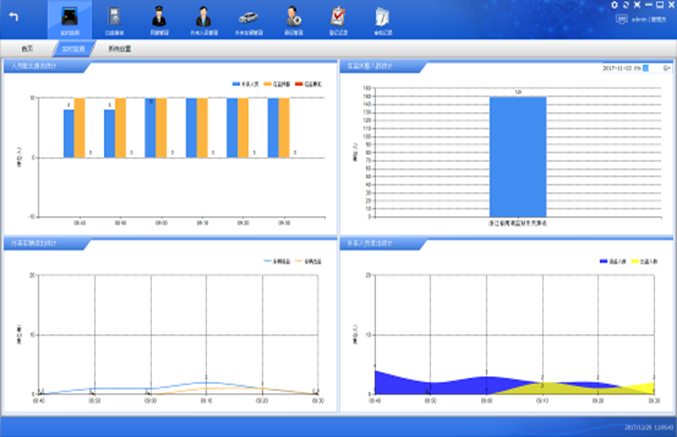Open the car vehicle management icon

(x=248, y=16)
